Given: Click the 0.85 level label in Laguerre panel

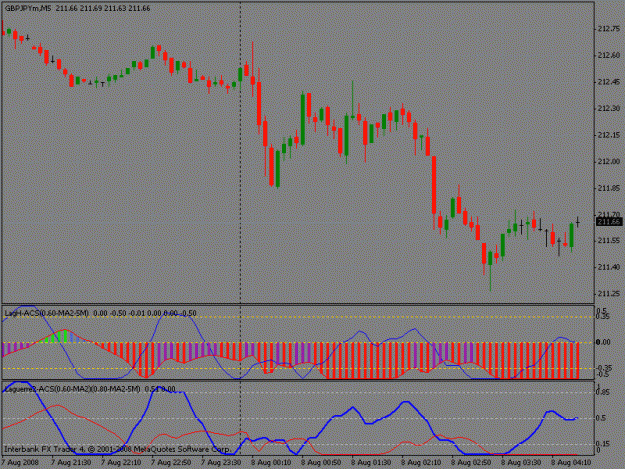Looking at the screenshot, I should pyautogui.click(x=602, y=392).
